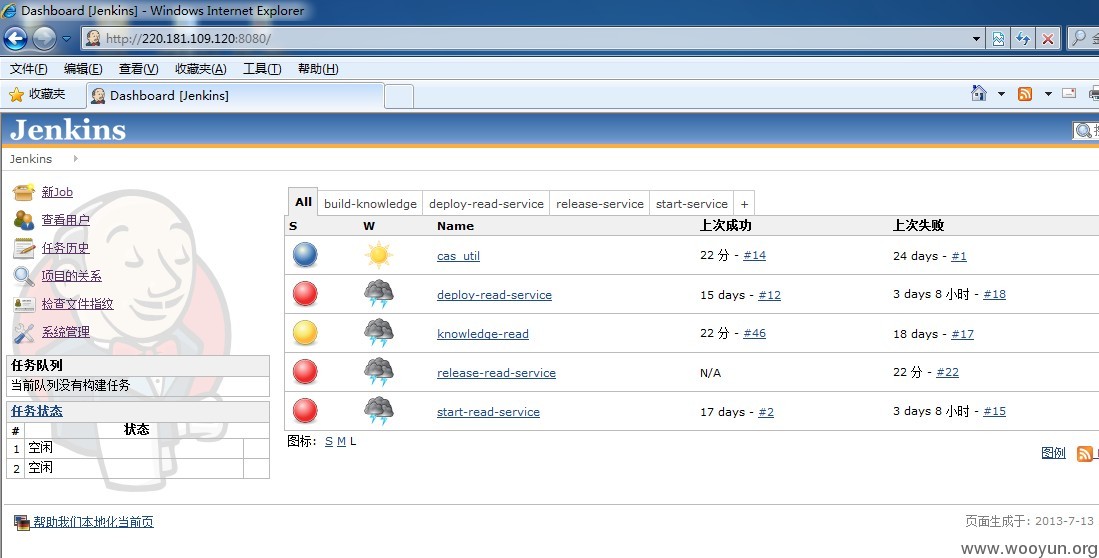
Task: Click the Refresh page icon
Action: pyautogui.click(x=1023, y=39)
